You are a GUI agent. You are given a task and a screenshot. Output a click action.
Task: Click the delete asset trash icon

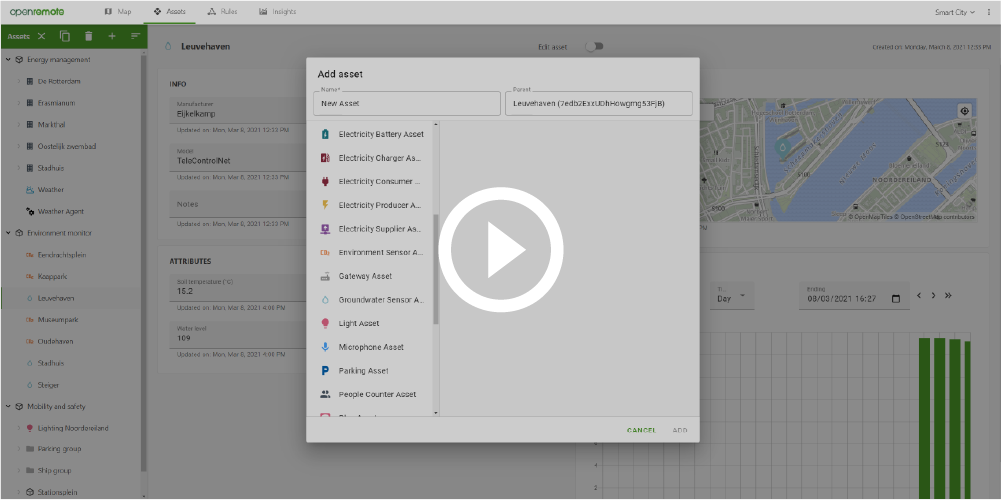[x=88, y=36]
